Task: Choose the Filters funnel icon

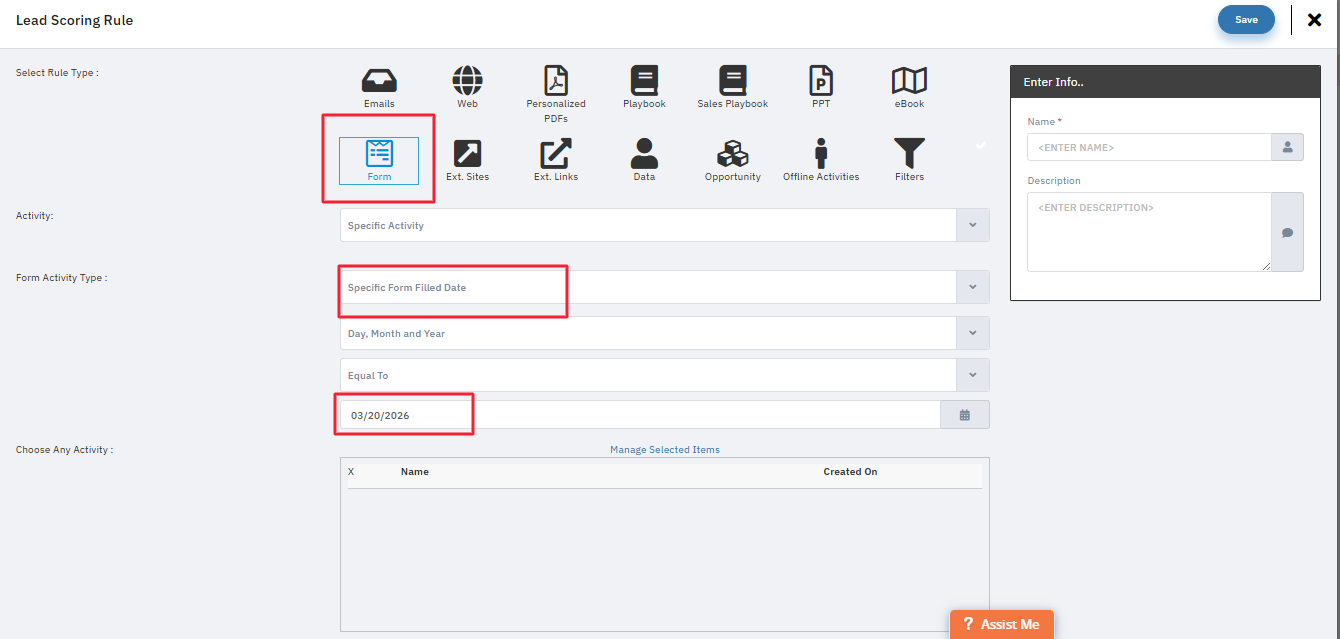Action: [x=909, y=155]
